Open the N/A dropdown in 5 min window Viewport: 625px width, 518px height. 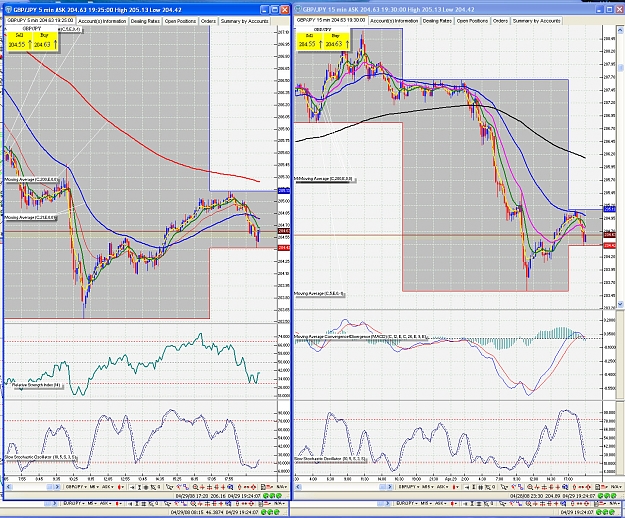coord(284,487)
